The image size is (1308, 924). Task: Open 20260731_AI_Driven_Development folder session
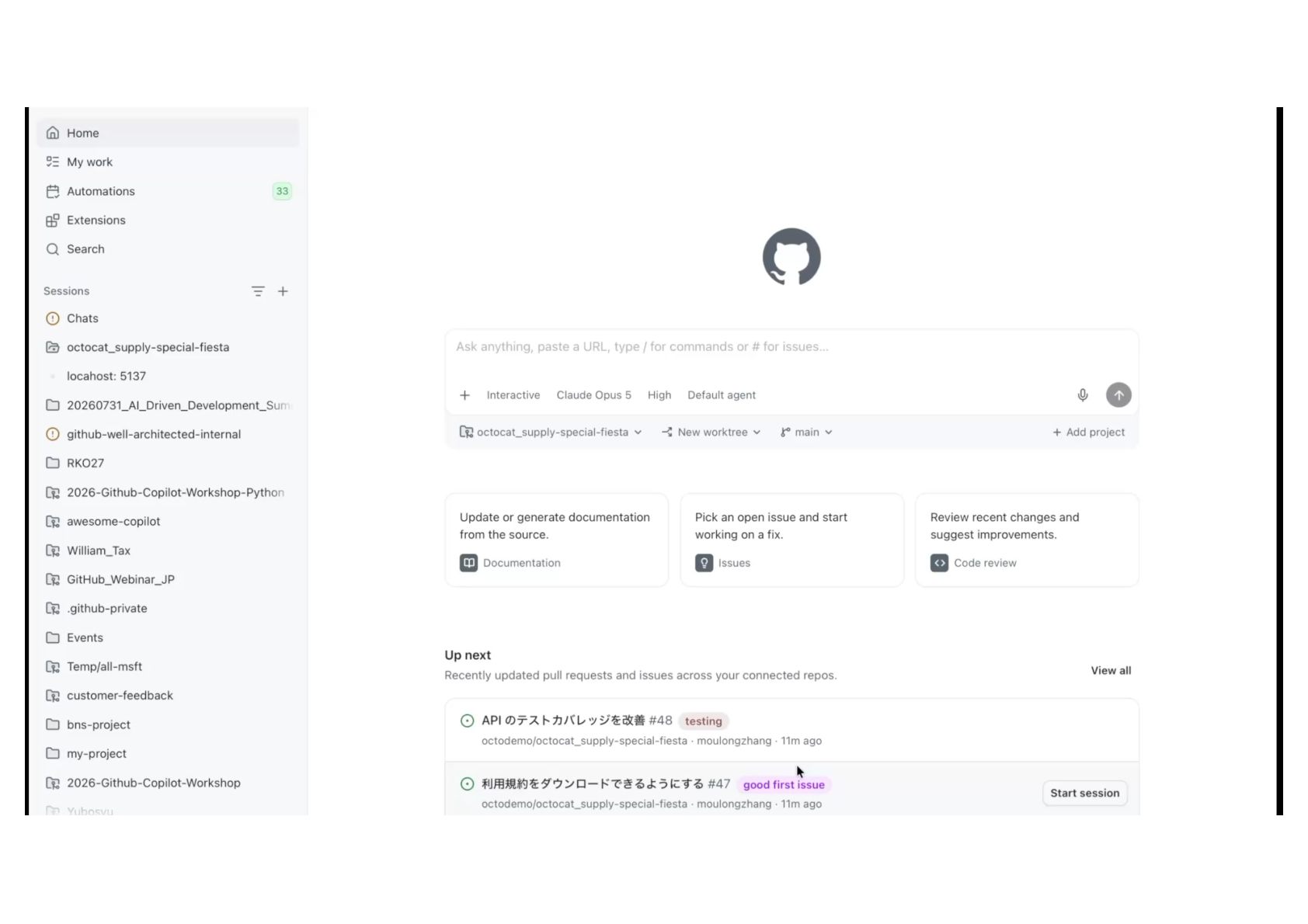click(x=167, y=405)
